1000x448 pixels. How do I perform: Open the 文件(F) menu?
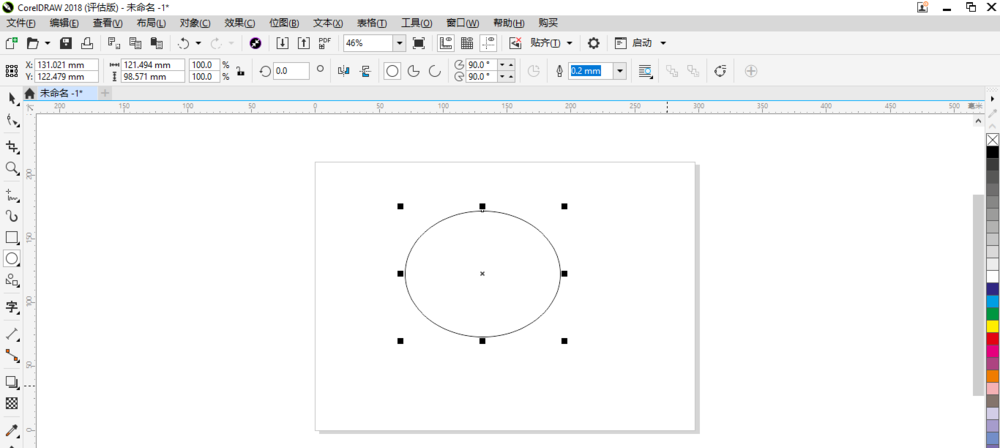21,23
